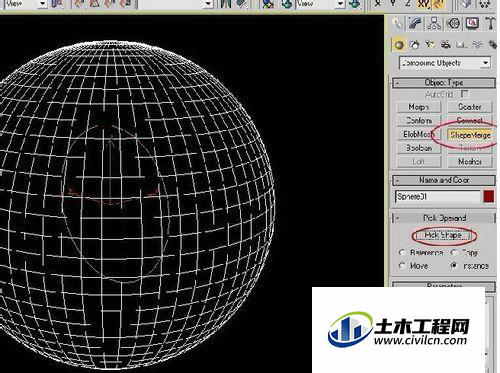The width and height of the screenshot is (500, 373).
Task: Select the Instance radio option
Action: coord(453,266)
